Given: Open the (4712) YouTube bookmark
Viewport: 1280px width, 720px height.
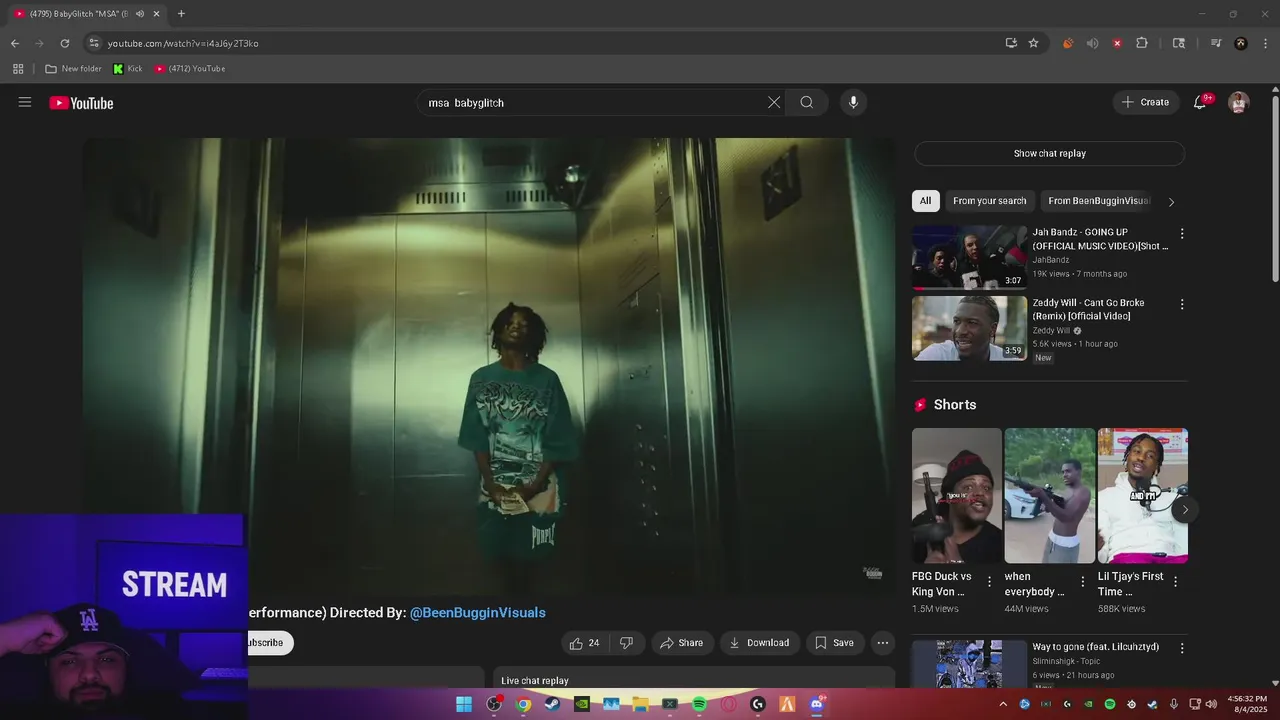Looking at the screenshot, I should pyautogui.click(x=190, y=69).
